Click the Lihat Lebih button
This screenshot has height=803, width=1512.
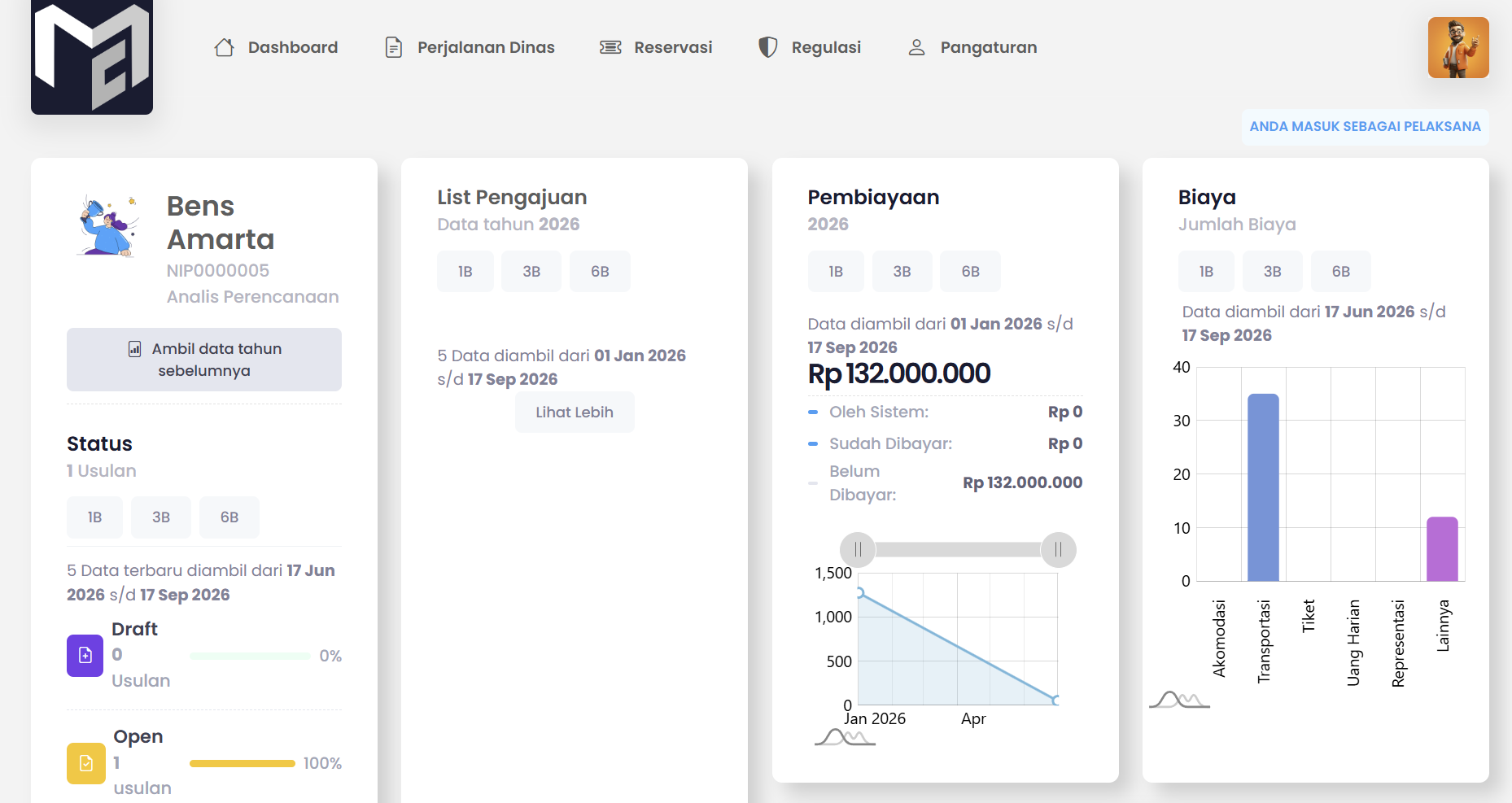click(575, 412)
